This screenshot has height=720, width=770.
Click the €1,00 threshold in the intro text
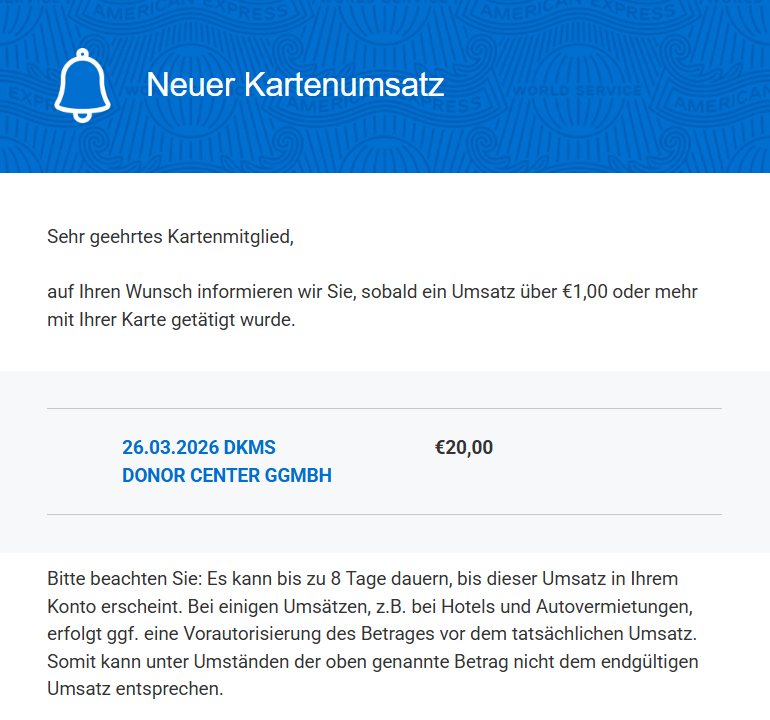580,293
